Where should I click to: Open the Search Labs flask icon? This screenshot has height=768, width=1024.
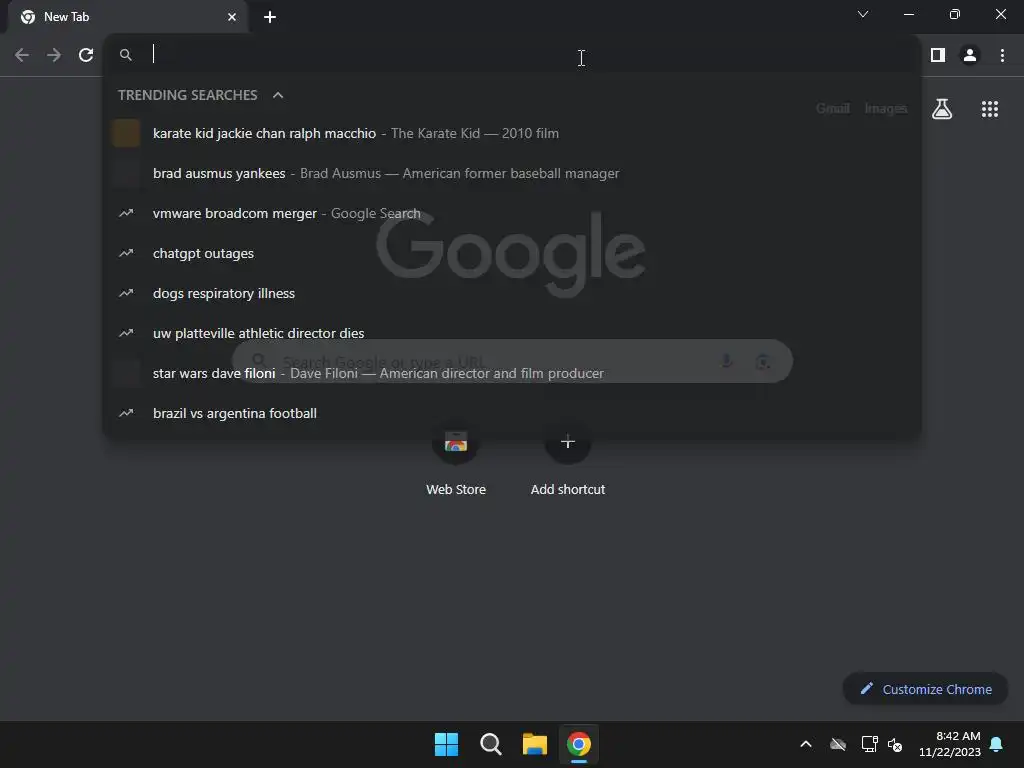pyautogui.click(x=942, y=108)
